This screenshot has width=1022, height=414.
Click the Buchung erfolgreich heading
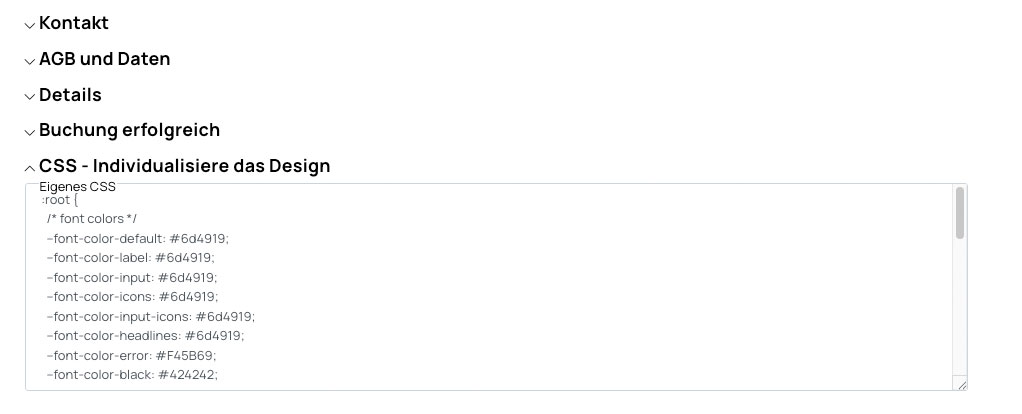pyautogui.click(x=129, y=130)
